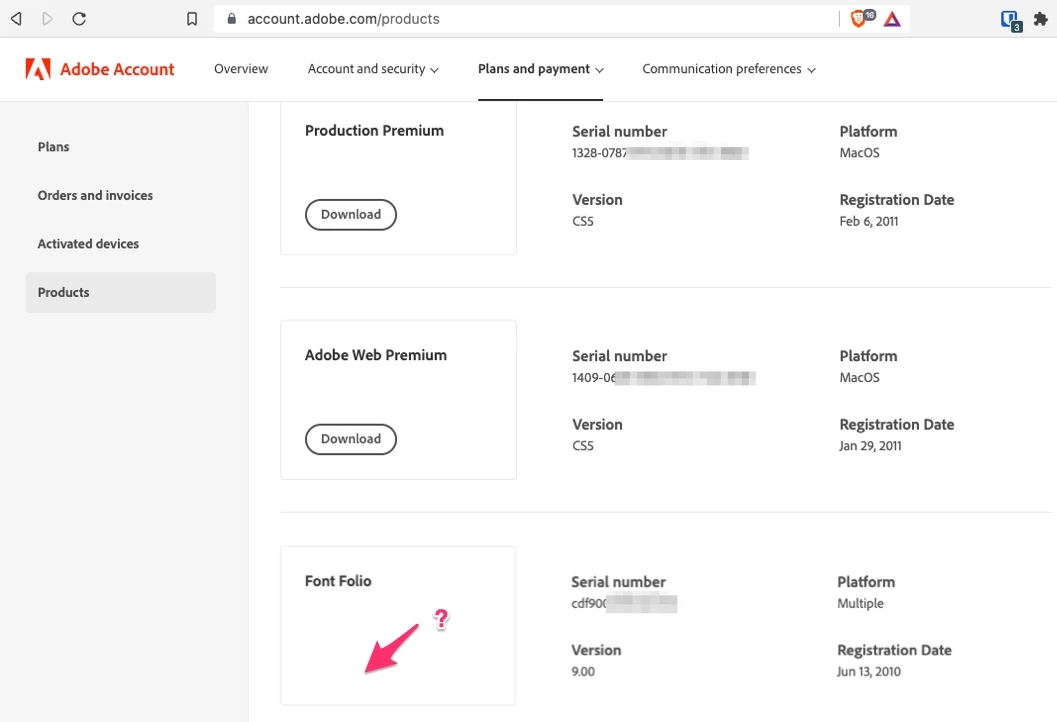Click the Adobe logo icon
Screen dimensions: 1057x722
click(38, 69)
